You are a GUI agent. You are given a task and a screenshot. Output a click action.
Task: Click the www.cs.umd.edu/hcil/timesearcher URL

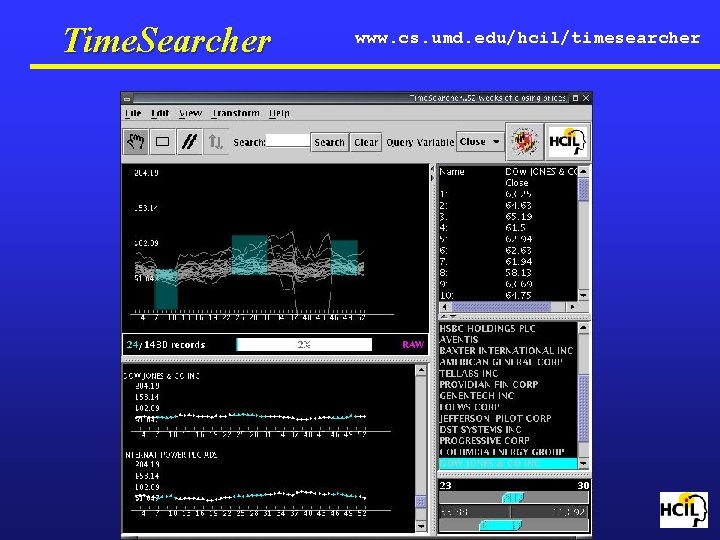(x=527, y=38)
